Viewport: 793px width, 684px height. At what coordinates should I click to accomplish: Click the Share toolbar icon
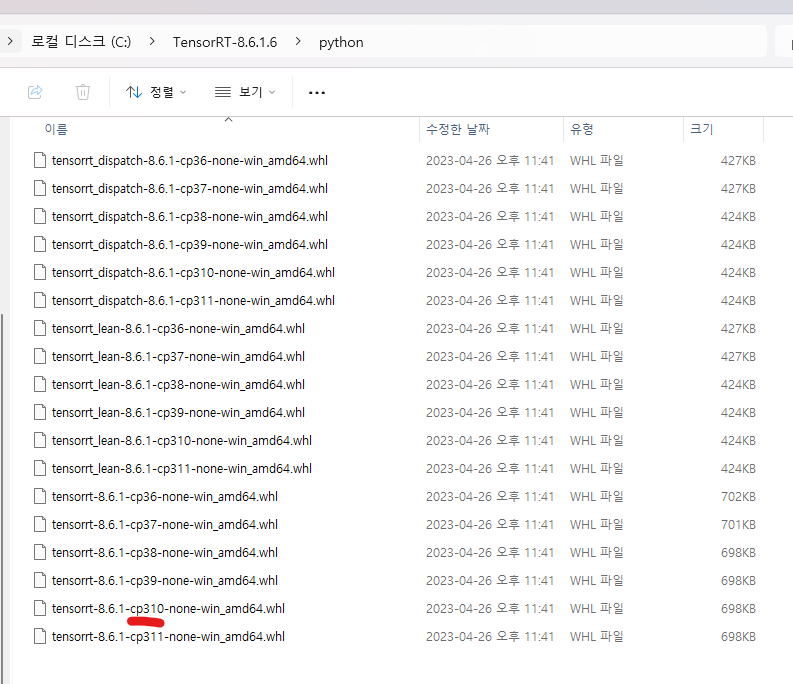35,92
